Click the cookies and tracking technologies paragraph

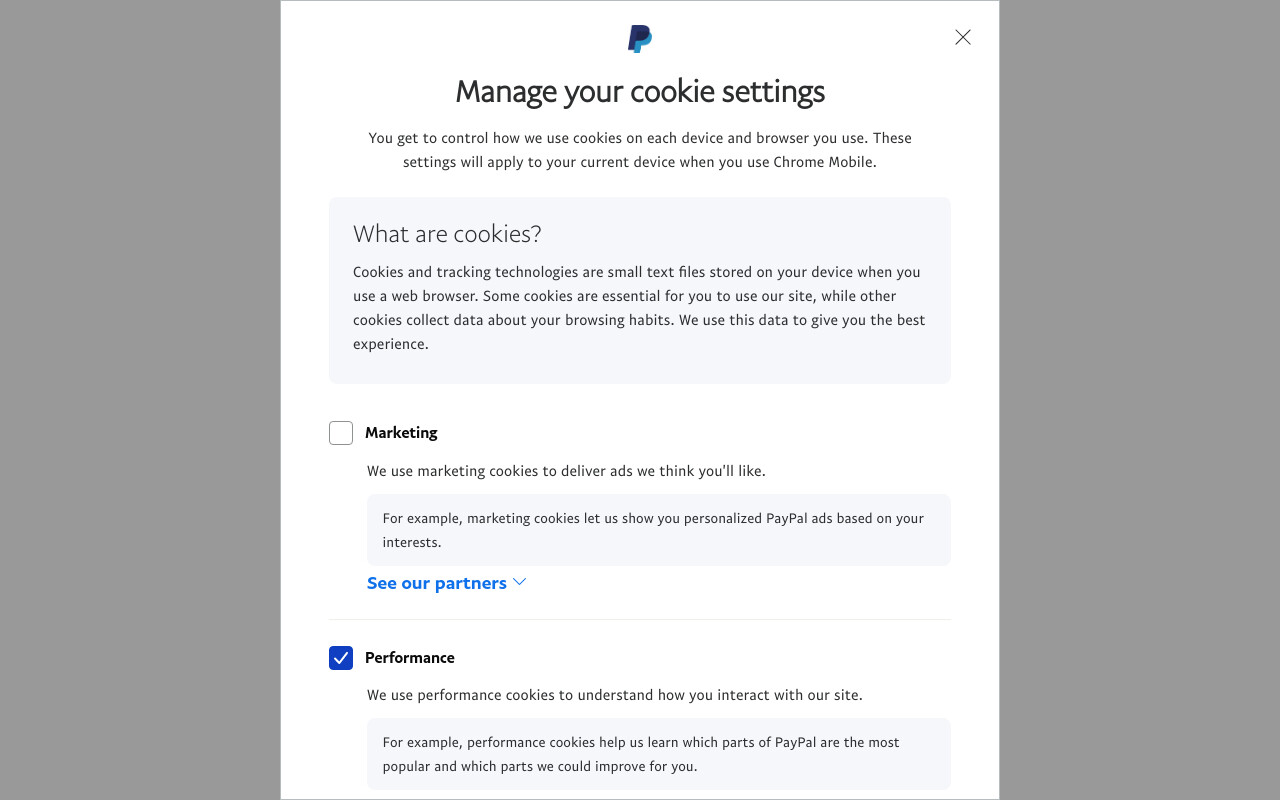point(639,308)
